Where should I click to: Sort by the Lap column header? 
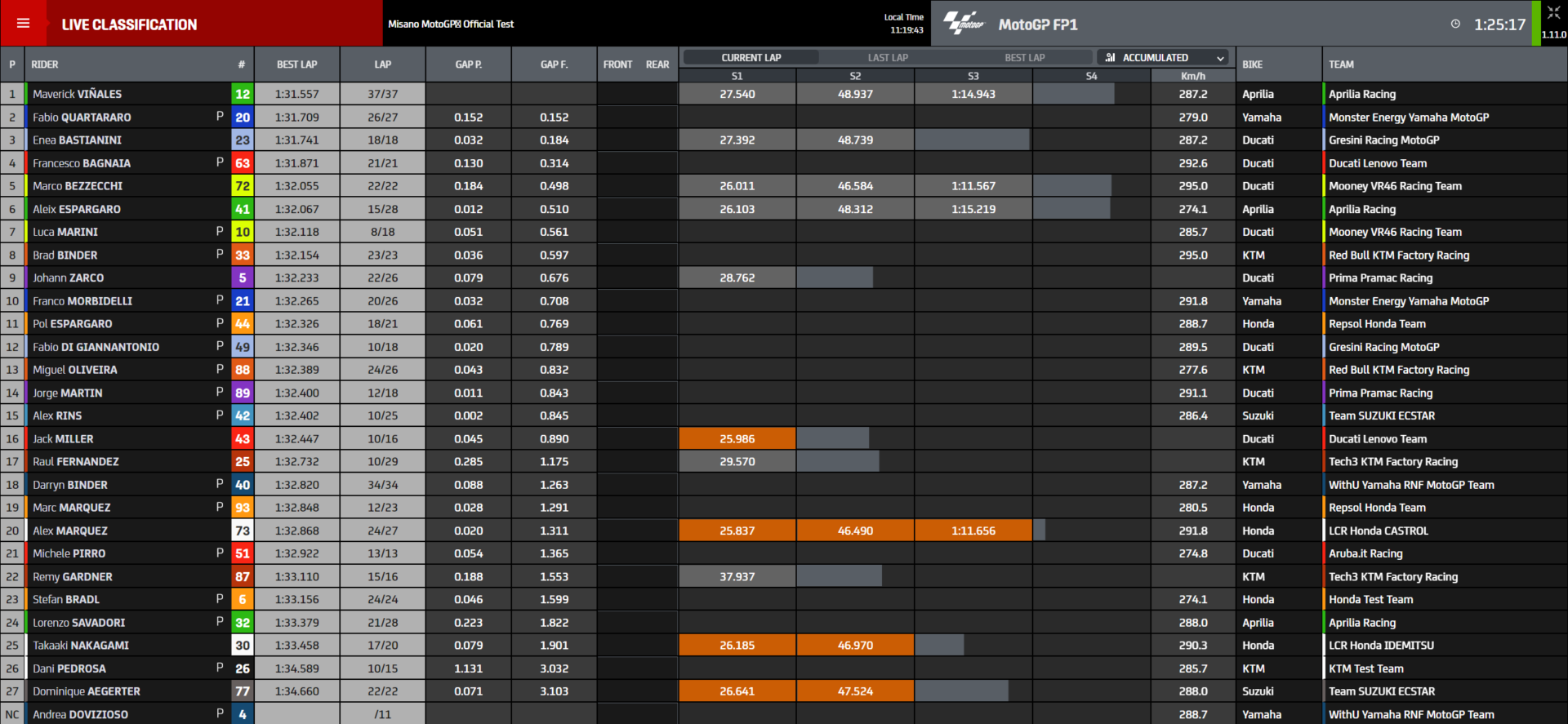tap(383, 64)
